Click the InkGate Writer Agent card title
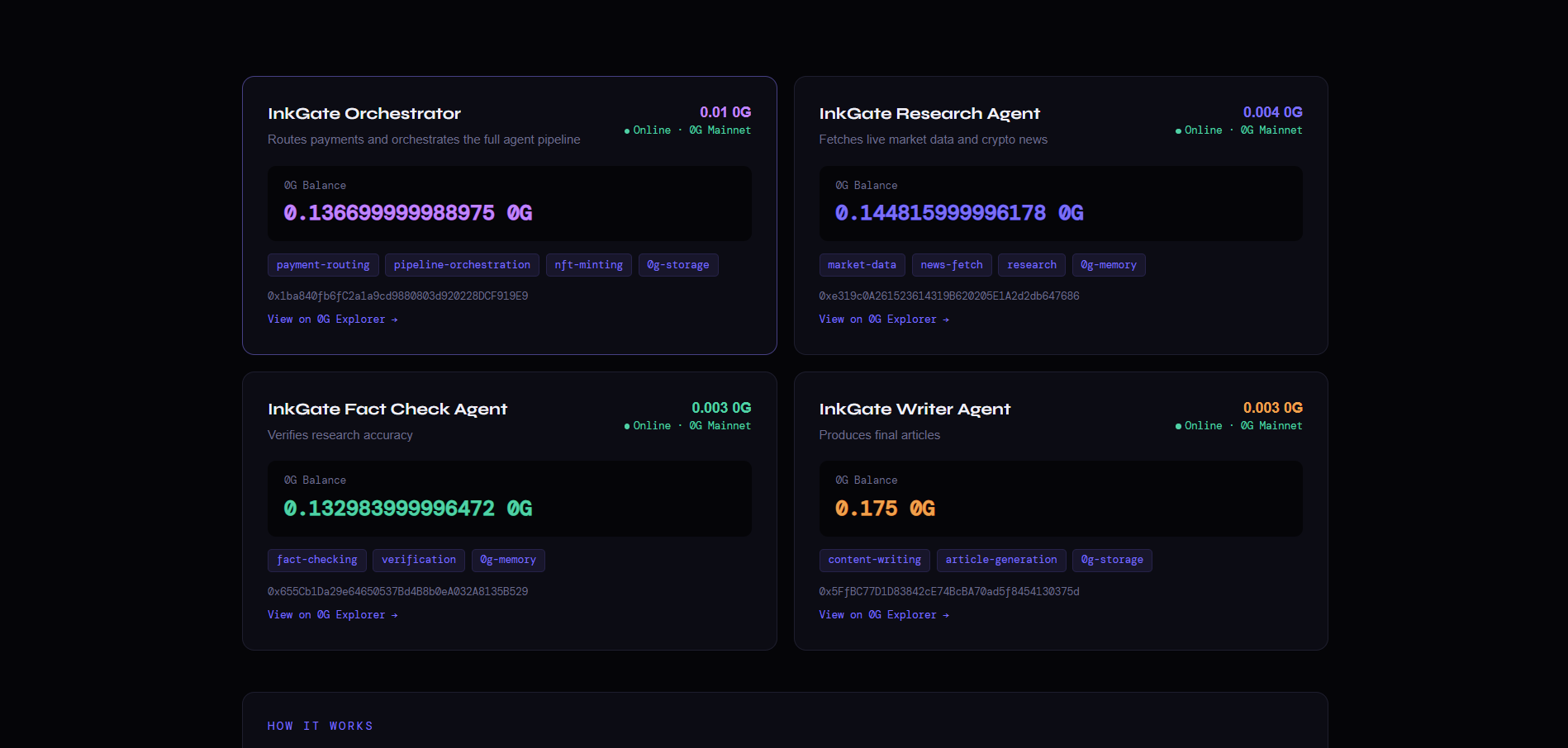The width and height of the screenshot is (1568, 748). coord(915,410)
